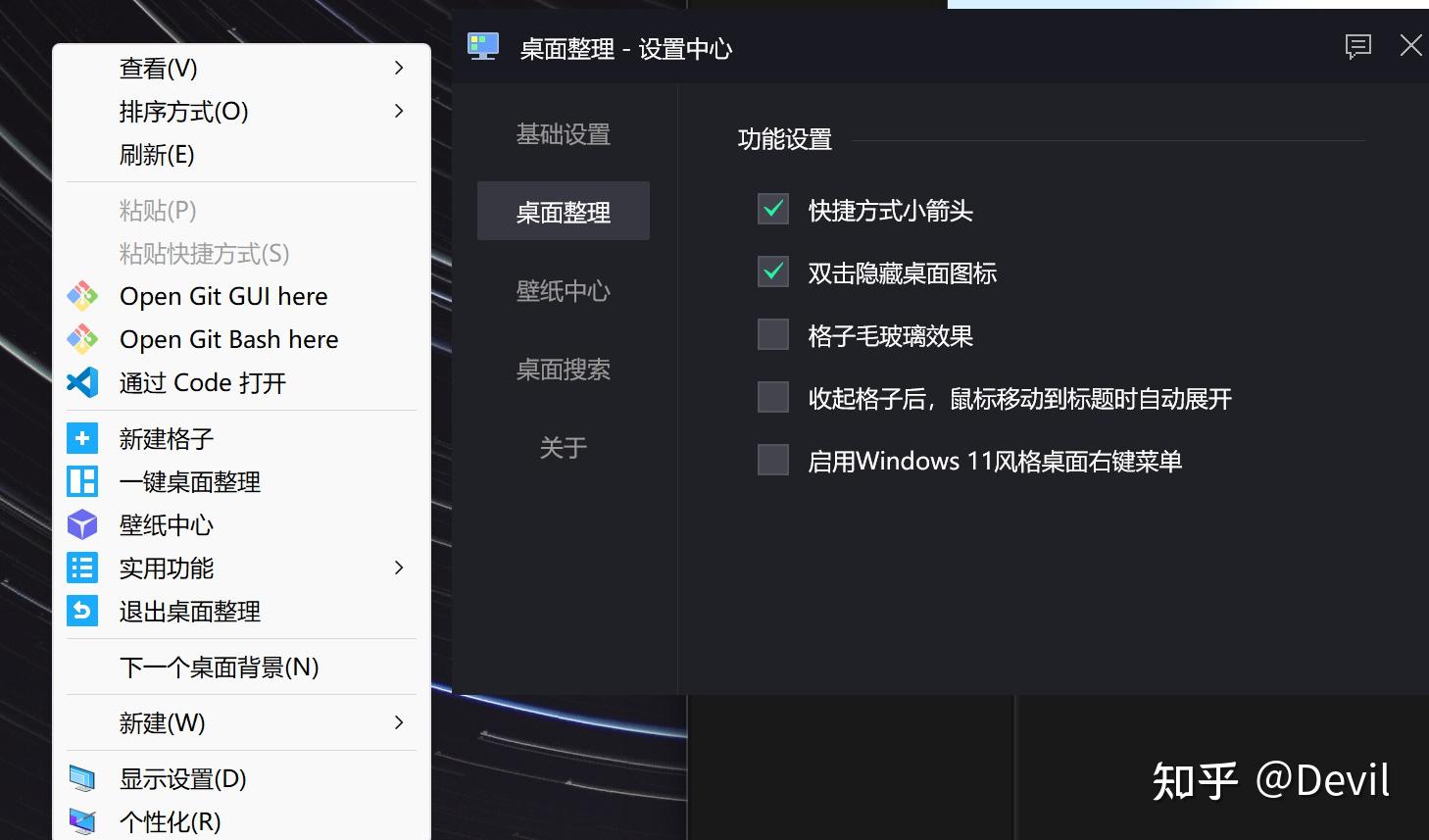Click the 实用功能 menu entry
Screen dimensions: 1429x840
coord(241,568)
